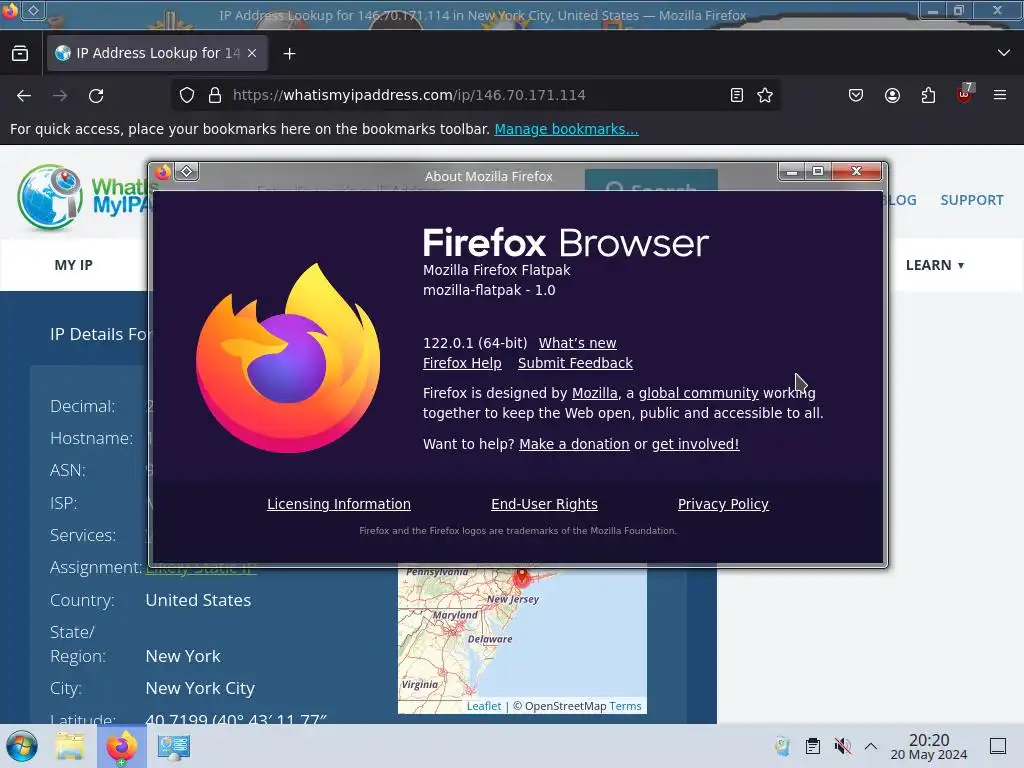Click the URL address bar field
1024x768 pixels.
(477, 95)
